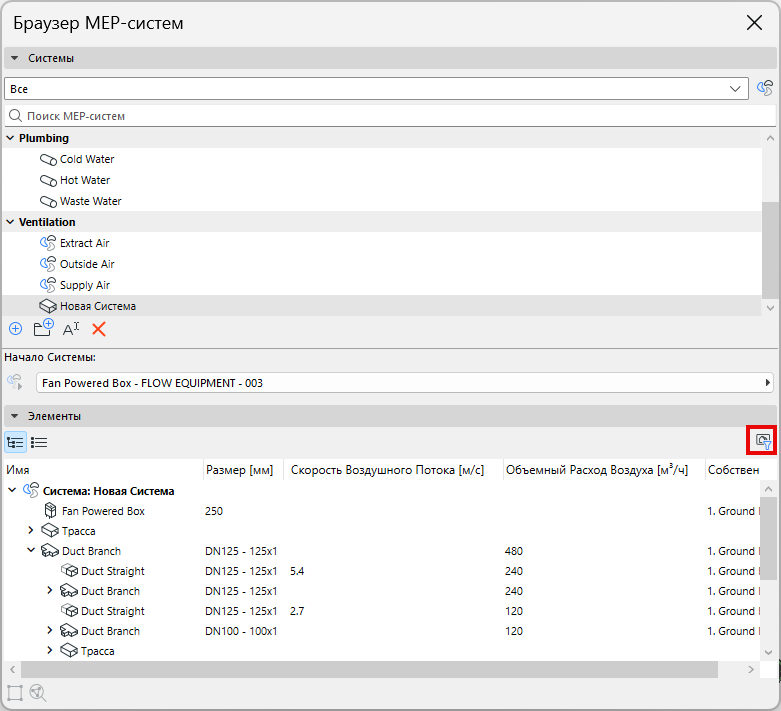Click the zoom-to-element icon at bottom

(x=38, y=693)
